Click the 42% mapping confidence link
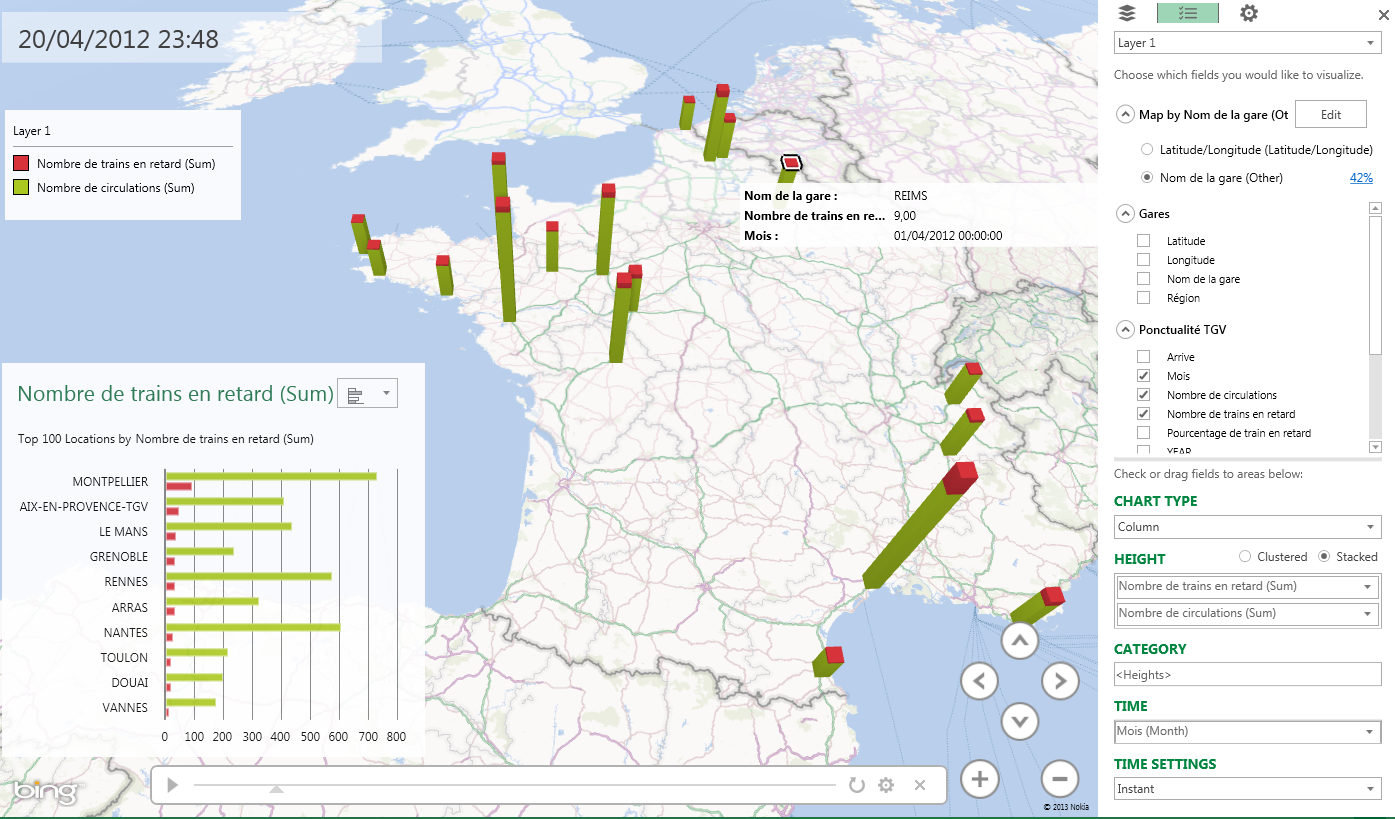 (1361, 177)
